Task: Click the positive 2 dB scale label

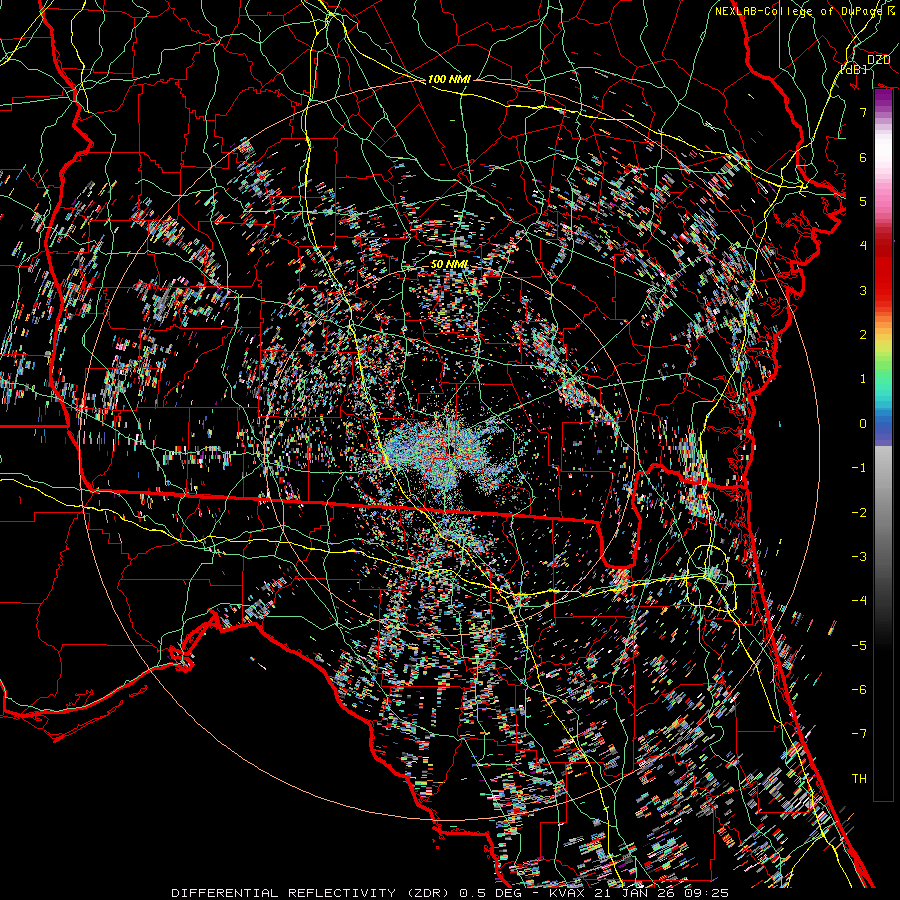Action: click(x=863, y=335)
